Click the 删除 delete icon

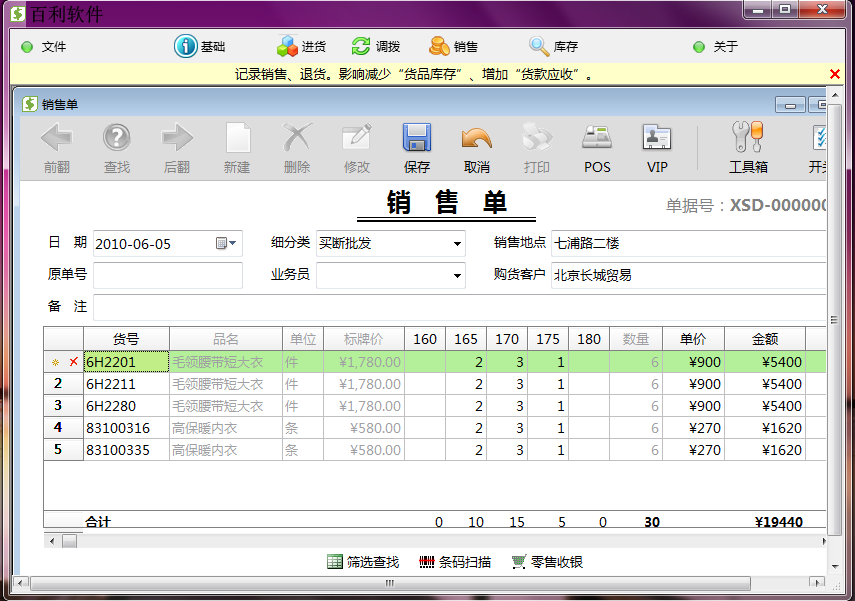point(297,137)
